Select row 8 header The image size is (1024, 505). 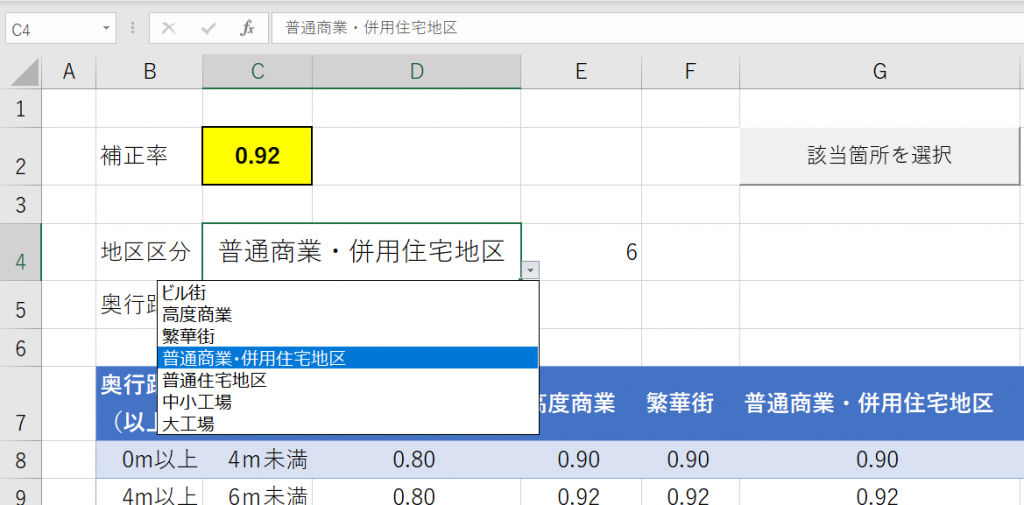(20, 460)
